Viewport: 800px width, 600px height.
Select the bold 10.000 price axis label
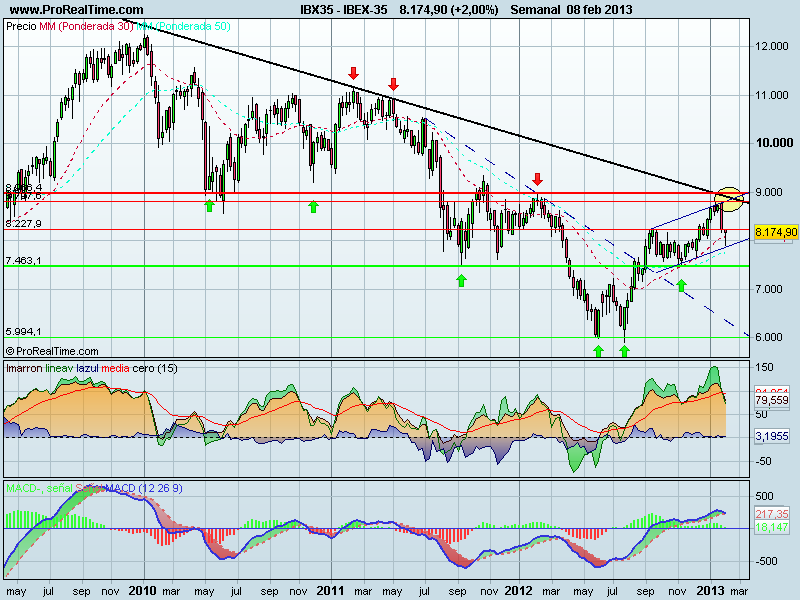[774, 143]
